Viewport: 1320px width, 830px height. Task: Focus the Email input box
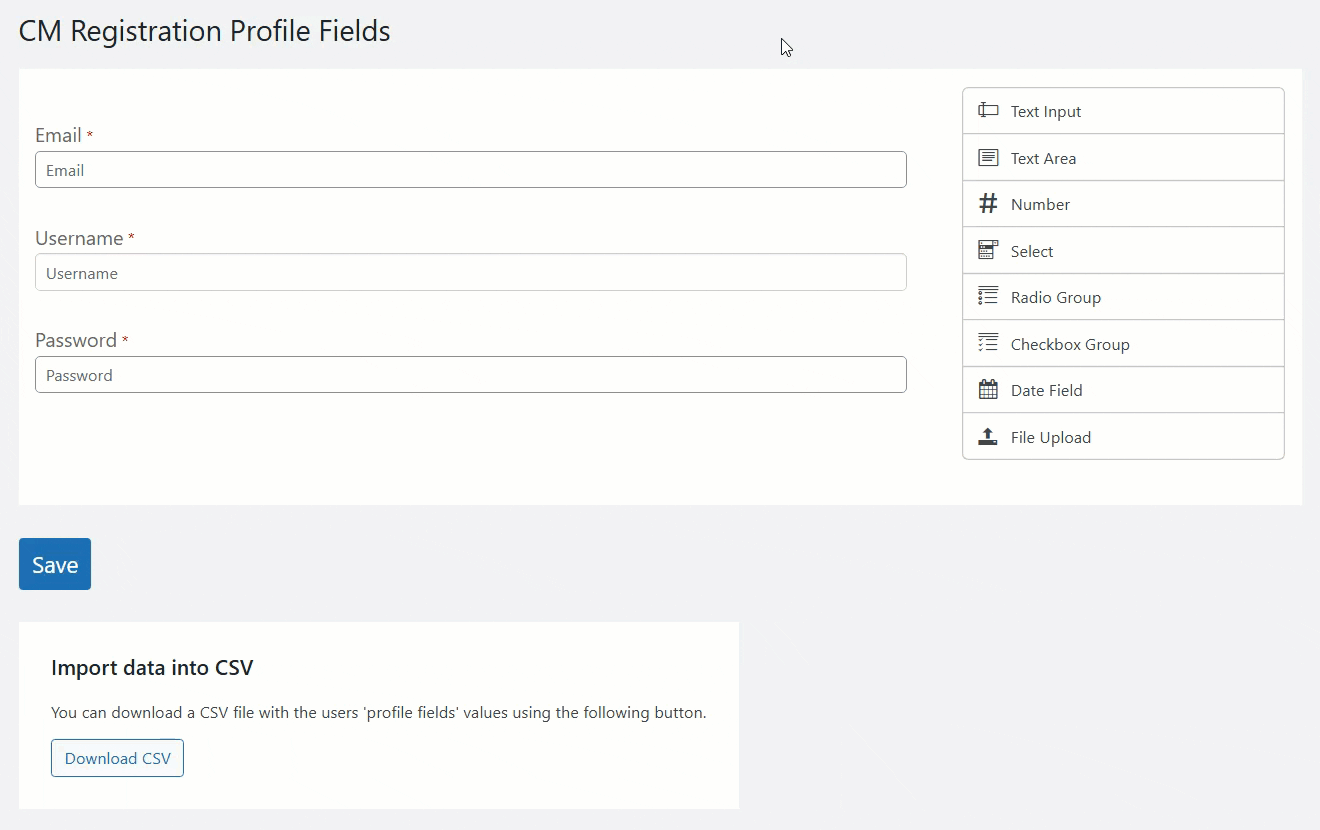[470, 170]
